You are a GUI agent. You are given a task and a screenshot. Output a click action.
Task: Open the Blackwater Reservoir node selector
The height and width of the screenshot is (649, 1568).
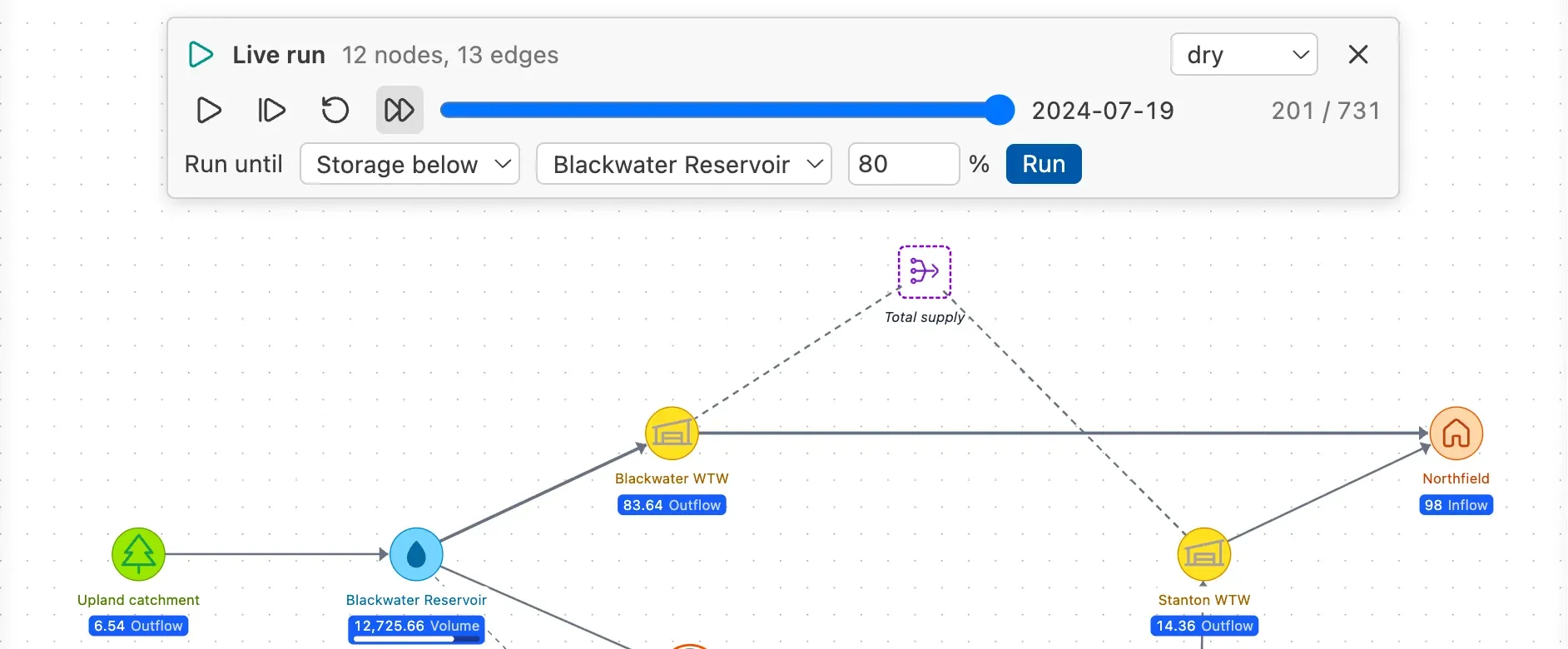[684, 164]
